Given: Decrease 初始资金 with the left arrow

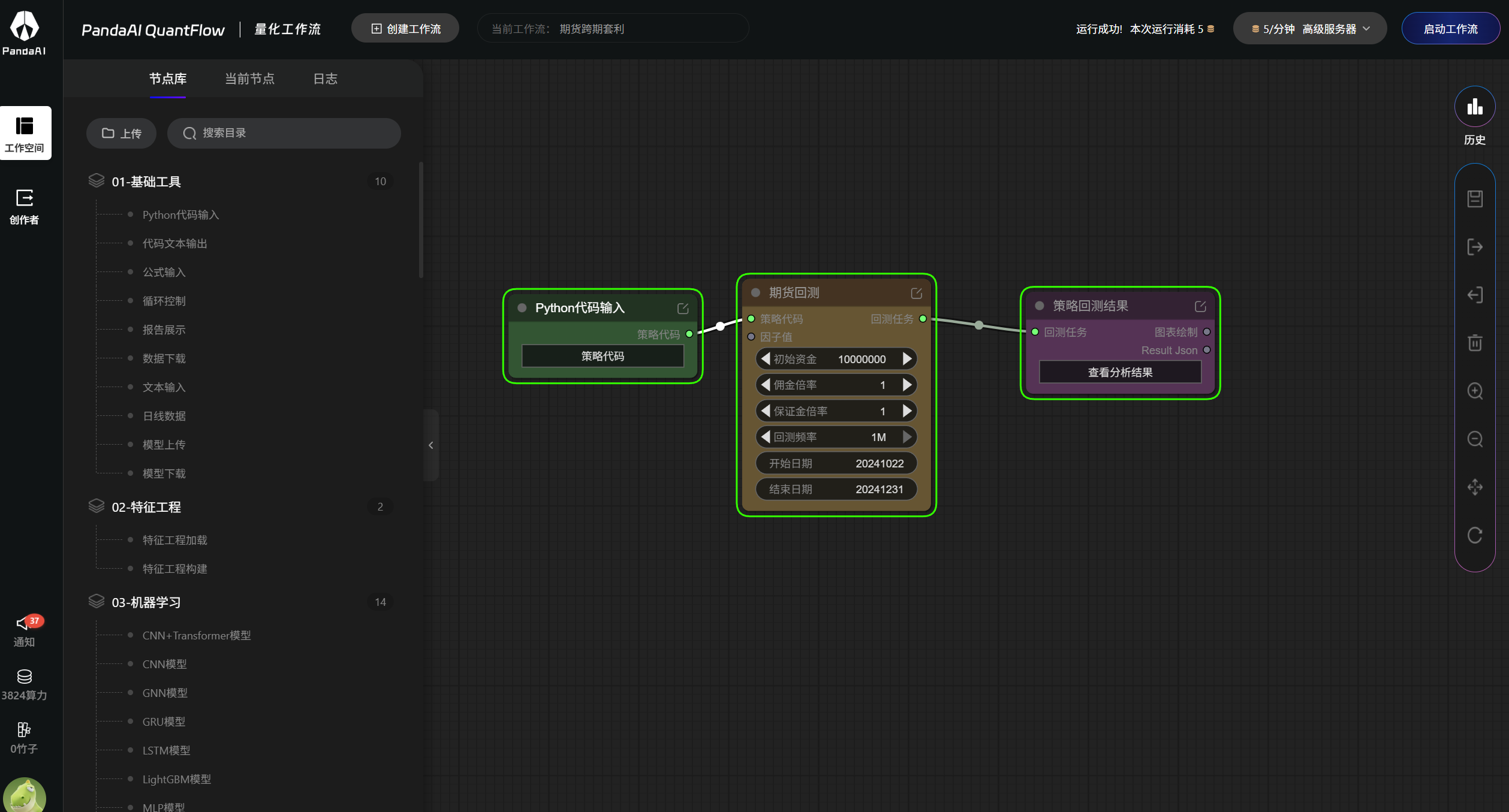Looking at the screenshot, I should click(x=765, y=359).
